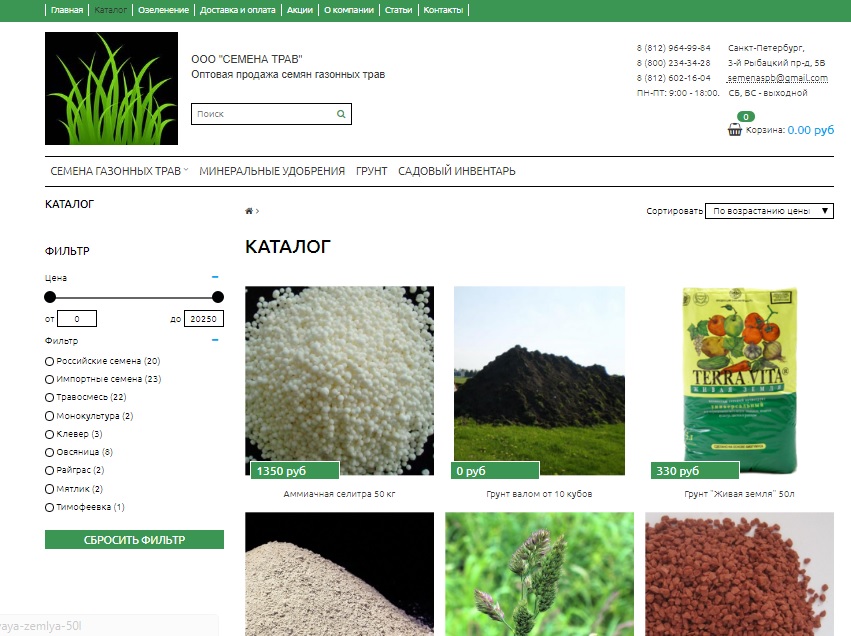851x636 pixels.
Task: Open the sort order dropdown
Action: pos(769,211)
